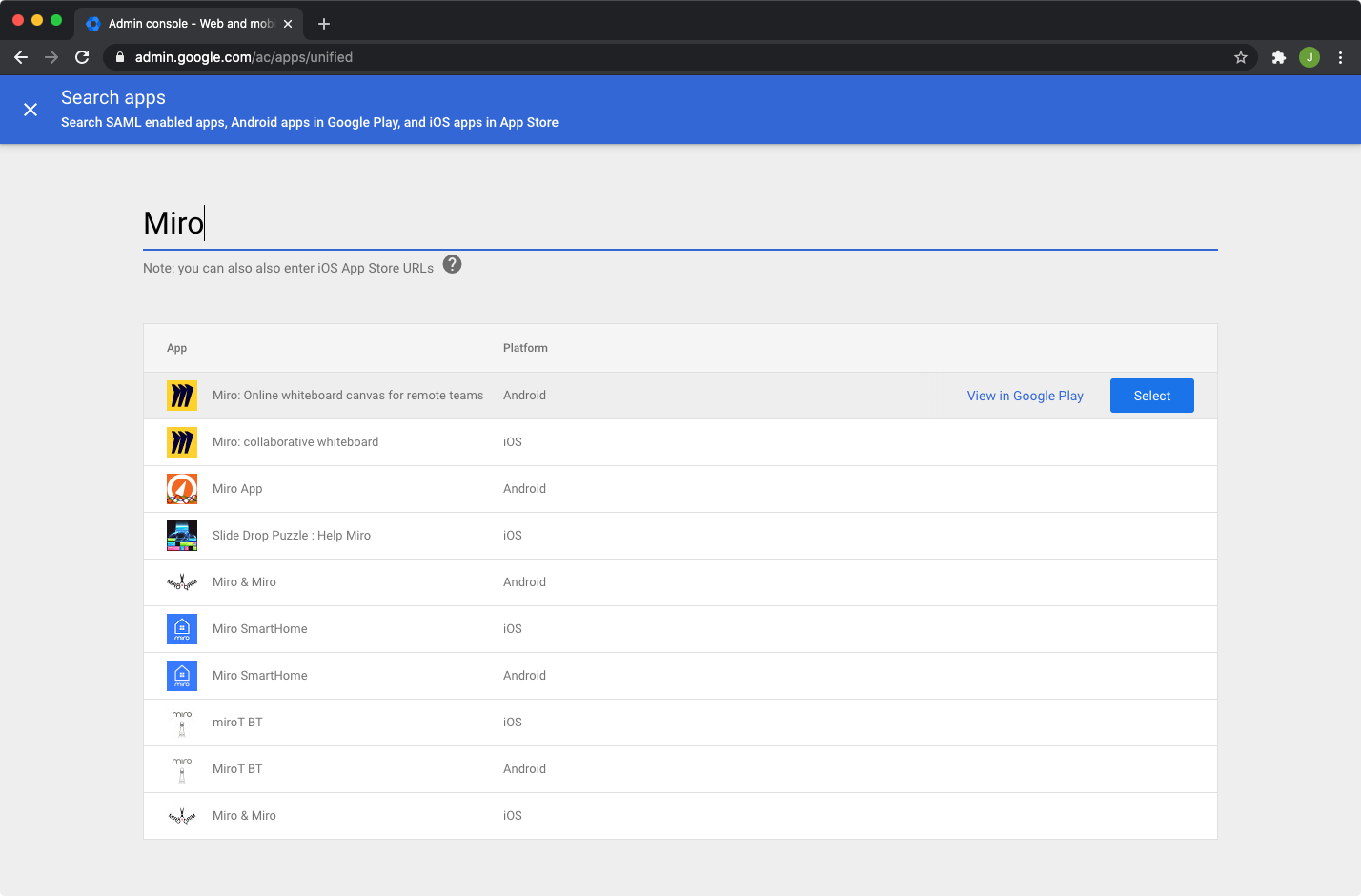This screenshot has width=1361, height=896.
Task: Click the Miro SmartHome Android icon
Action: coord(182,676)
